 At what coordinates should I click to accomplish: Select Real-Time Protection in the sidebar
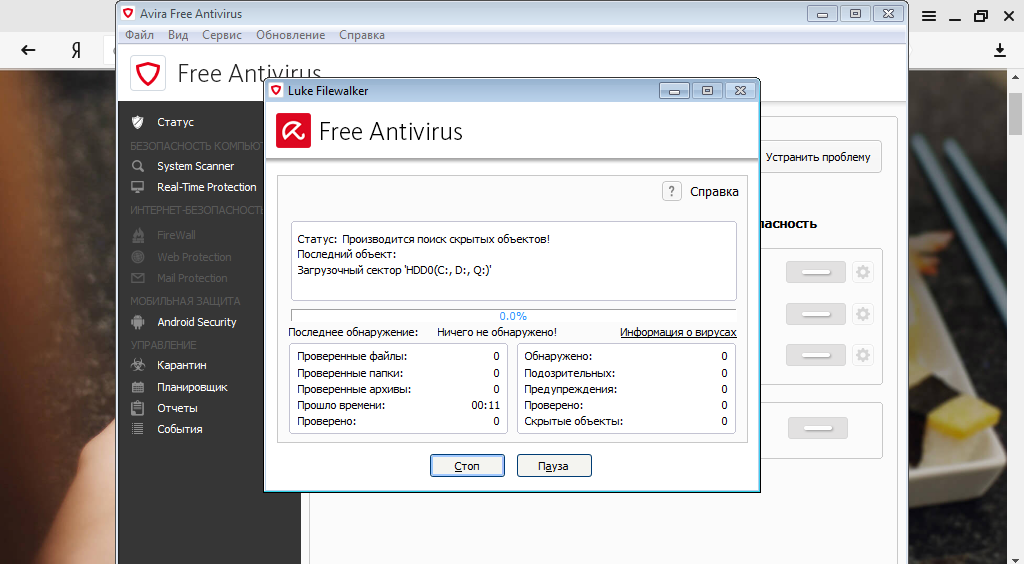206,187
